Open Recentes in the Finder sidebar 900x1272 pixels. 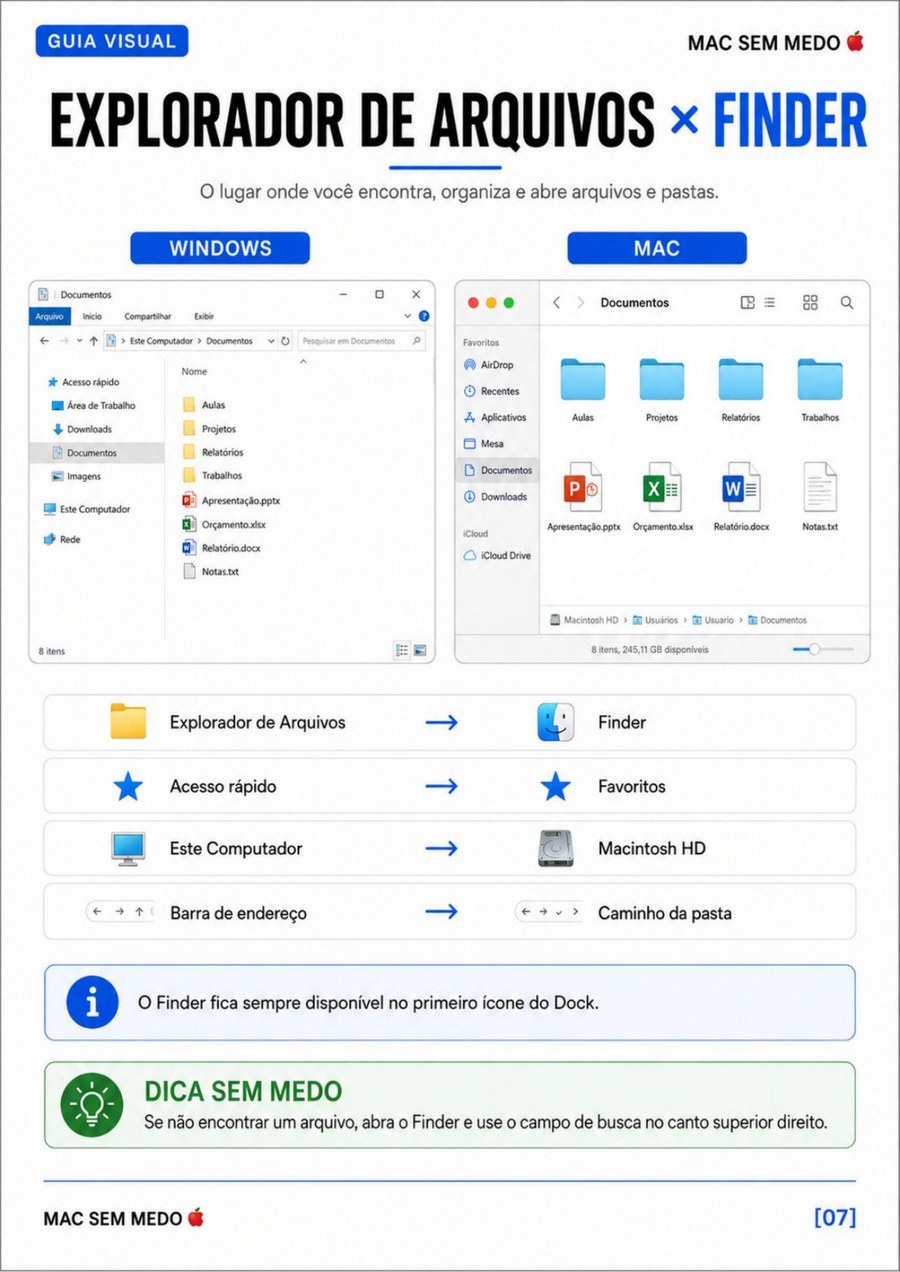click(491, 391)
